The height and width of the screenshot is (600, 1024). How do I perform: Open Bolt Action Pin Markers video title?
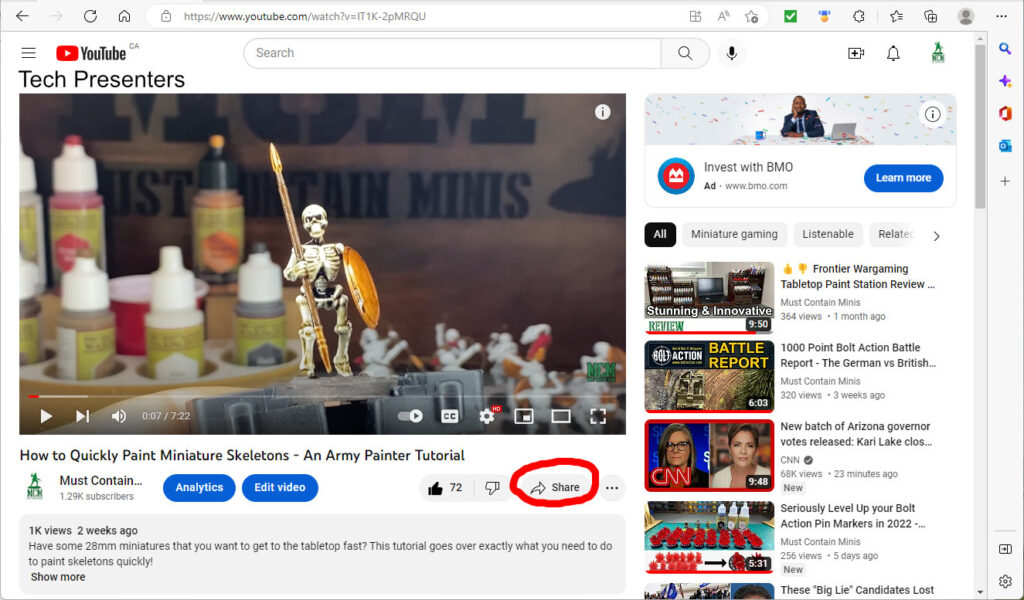click(x=853, y=516)
